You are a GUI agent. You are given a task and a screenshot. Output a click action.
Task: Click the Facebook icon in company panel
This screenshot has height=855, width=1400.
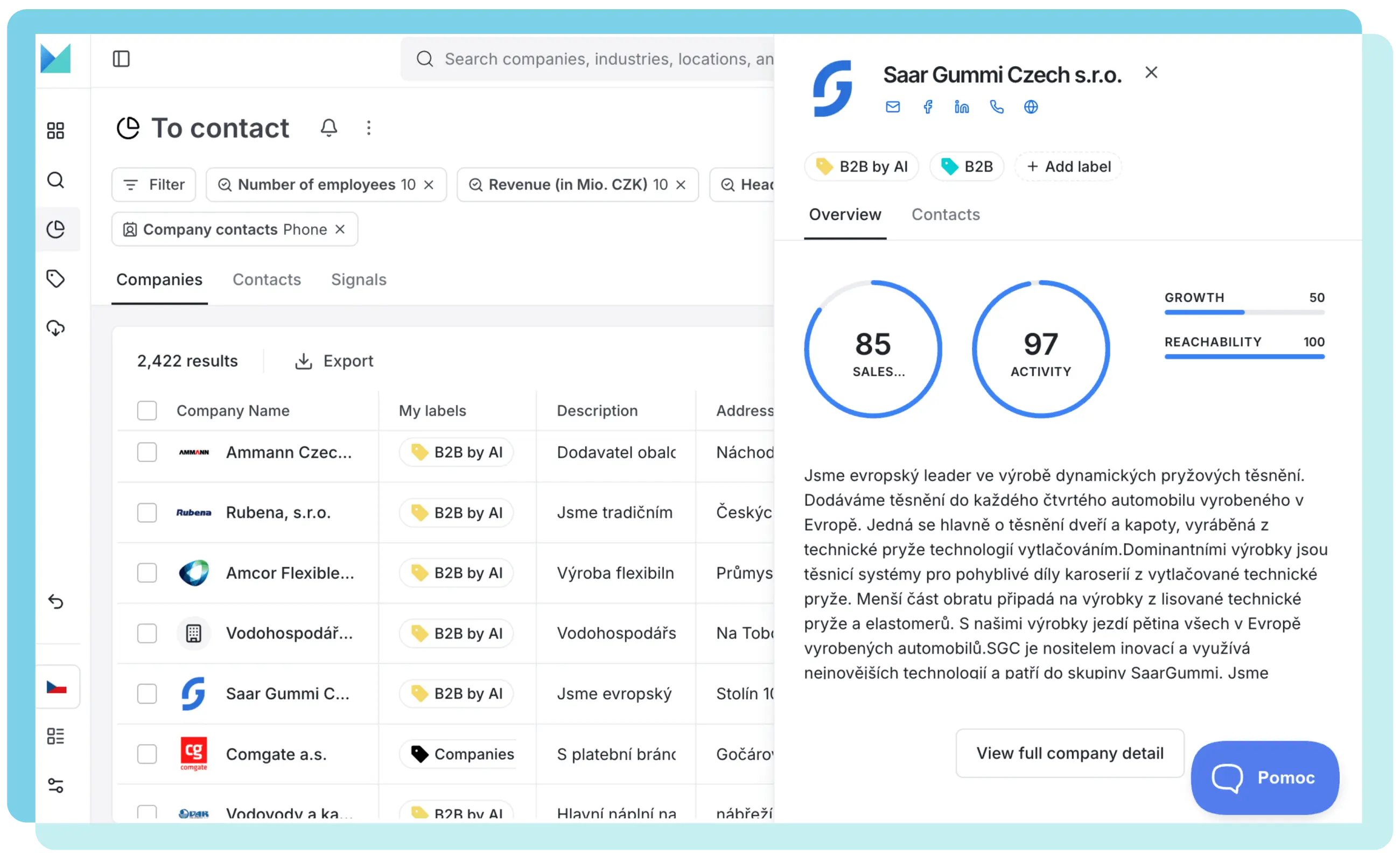pos(927,107)
